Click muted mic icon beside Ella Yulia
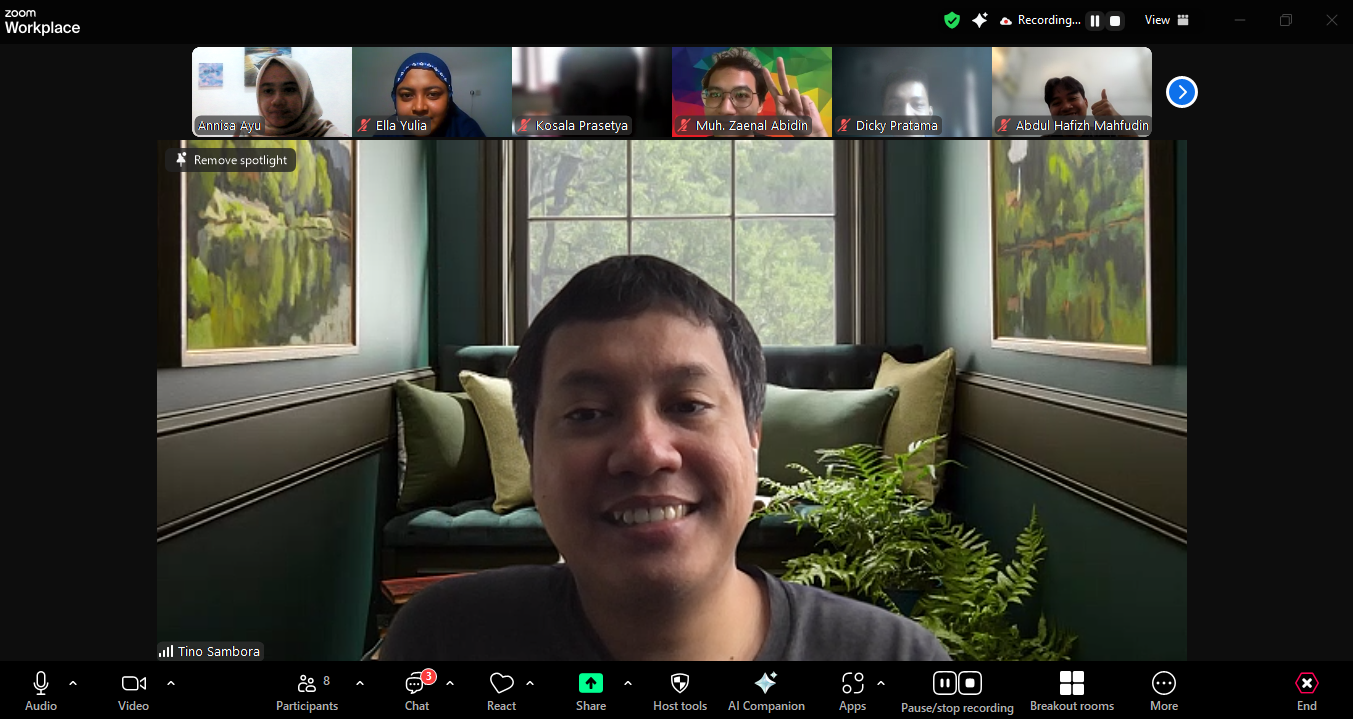 pyautogui.click(x=365, y=126)
